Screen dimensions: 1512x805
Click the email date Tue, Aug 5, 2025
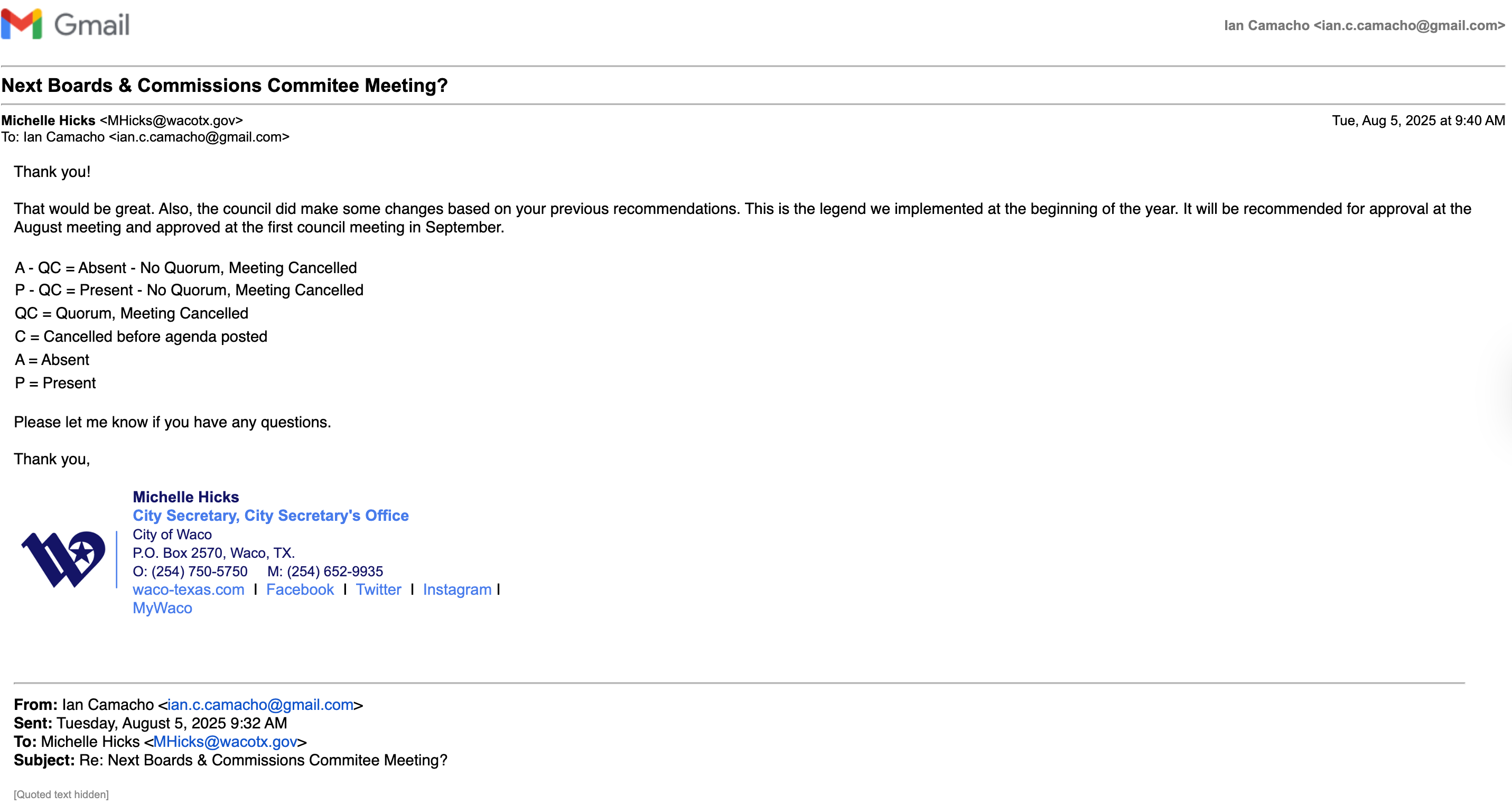click(x=1417, y=120)
